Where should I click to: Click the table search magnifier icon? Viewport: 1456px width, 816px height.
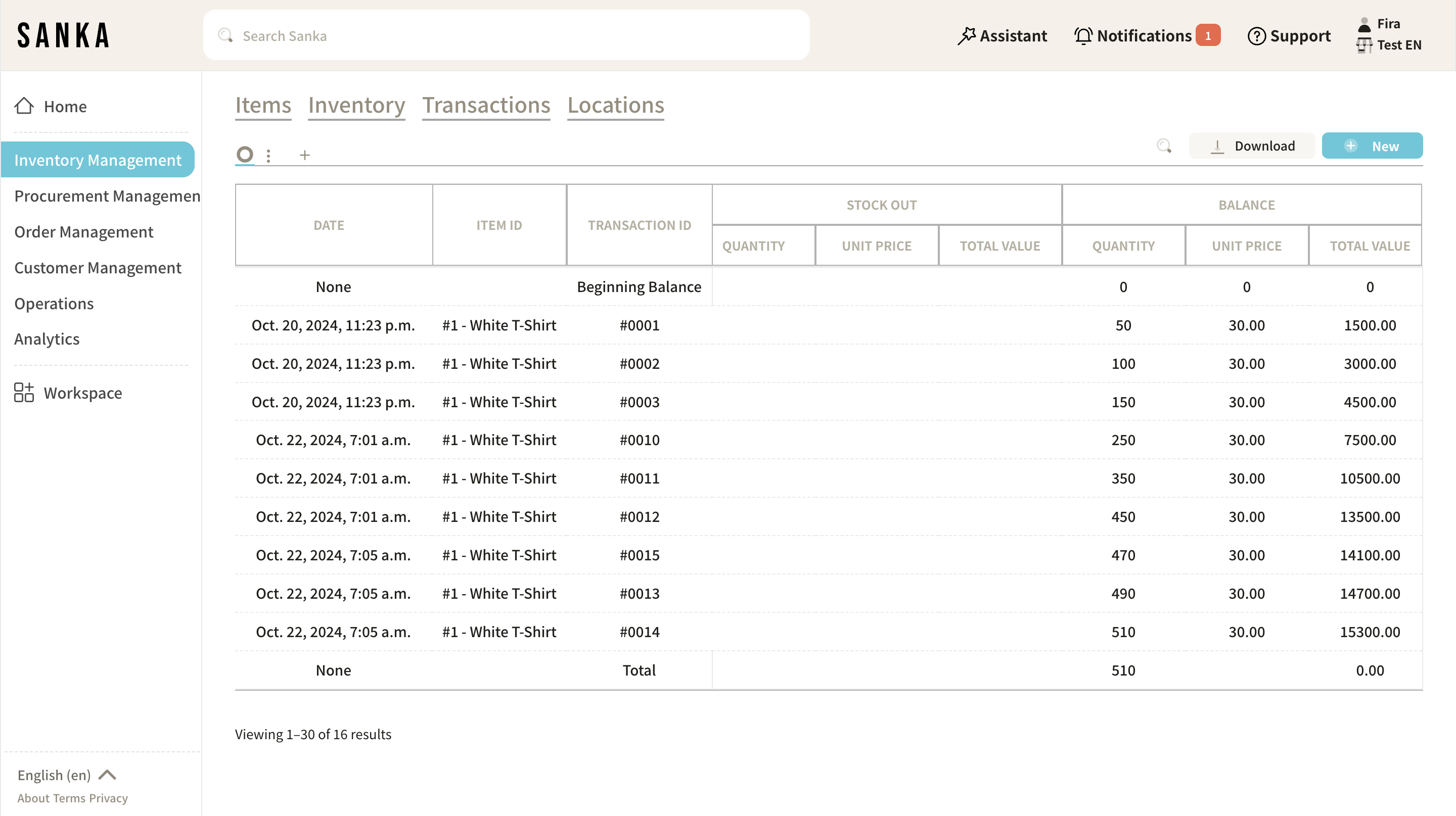pyautogui.click(x=1164, y=146)
